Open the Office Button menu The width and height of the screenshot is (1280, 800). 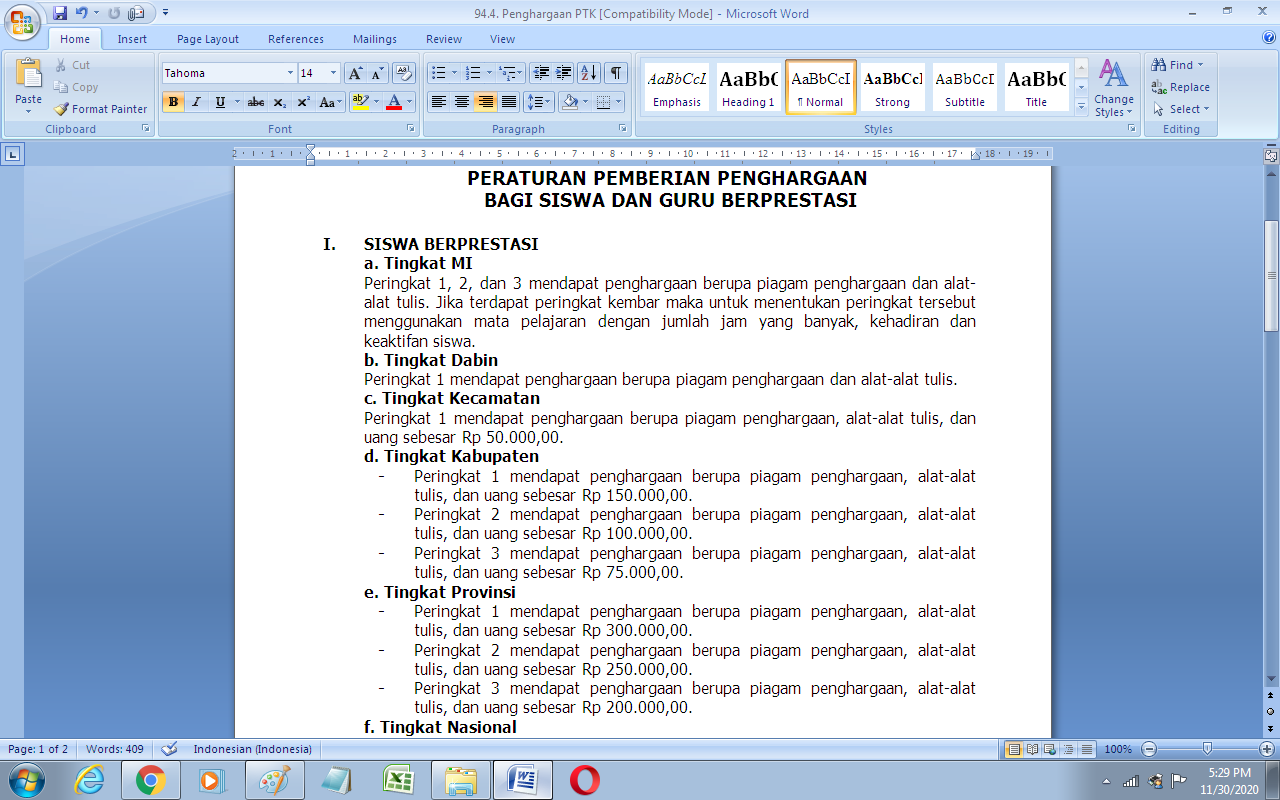click(x=22, y=21)
